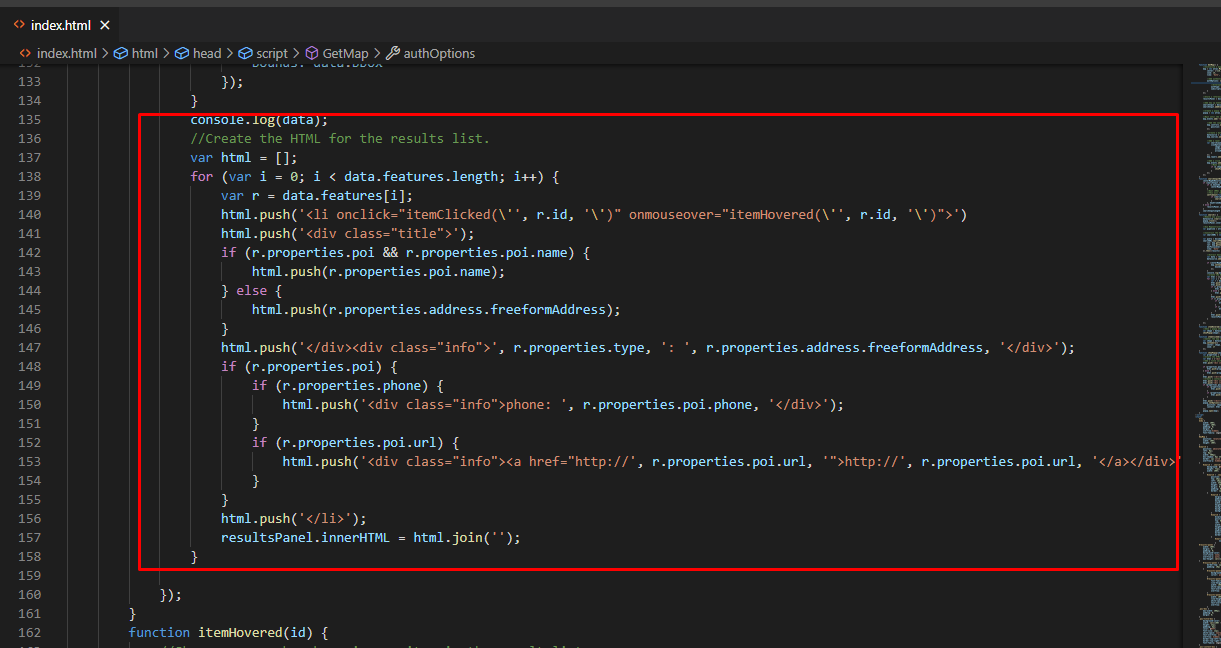The width and height of the screenshot is (1221, 648).
Task: Click line number 151 in the gutter
Action: pyautogui.click(x=30, y=423)
